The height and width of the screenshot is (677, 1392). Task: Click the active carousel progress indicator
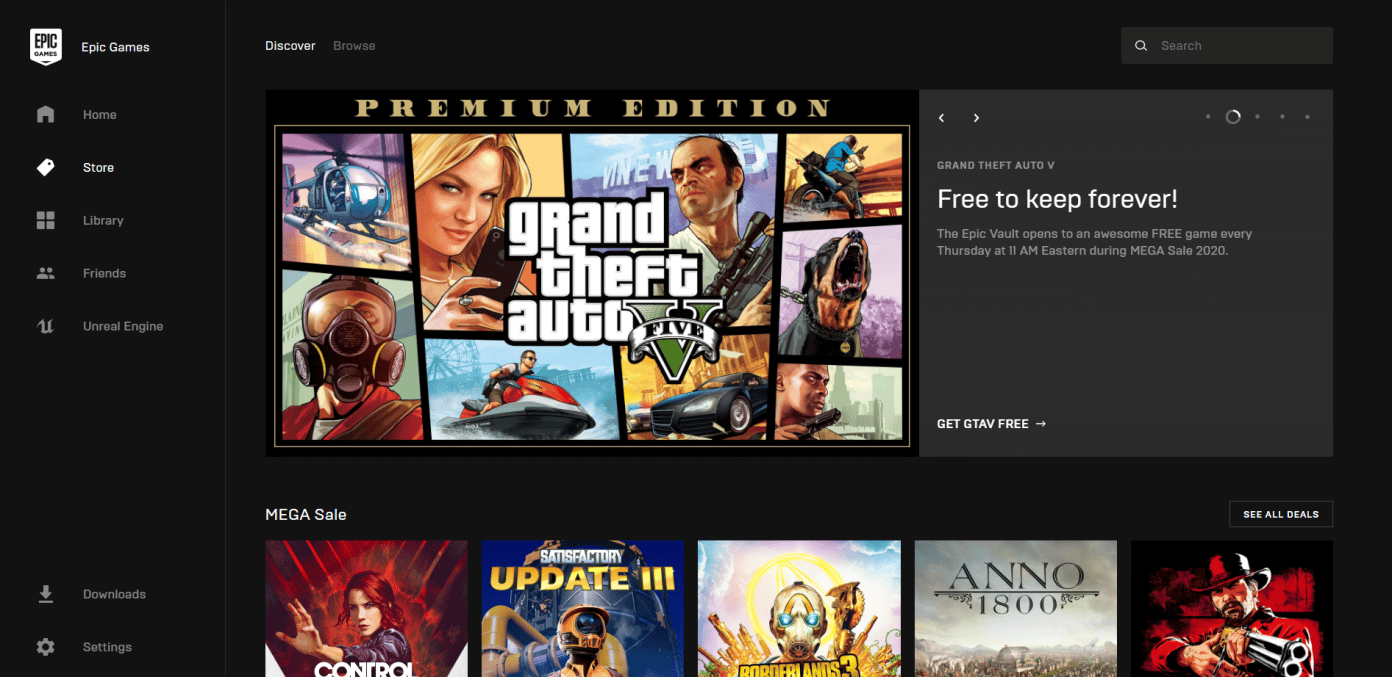(x=1233, y=116)
